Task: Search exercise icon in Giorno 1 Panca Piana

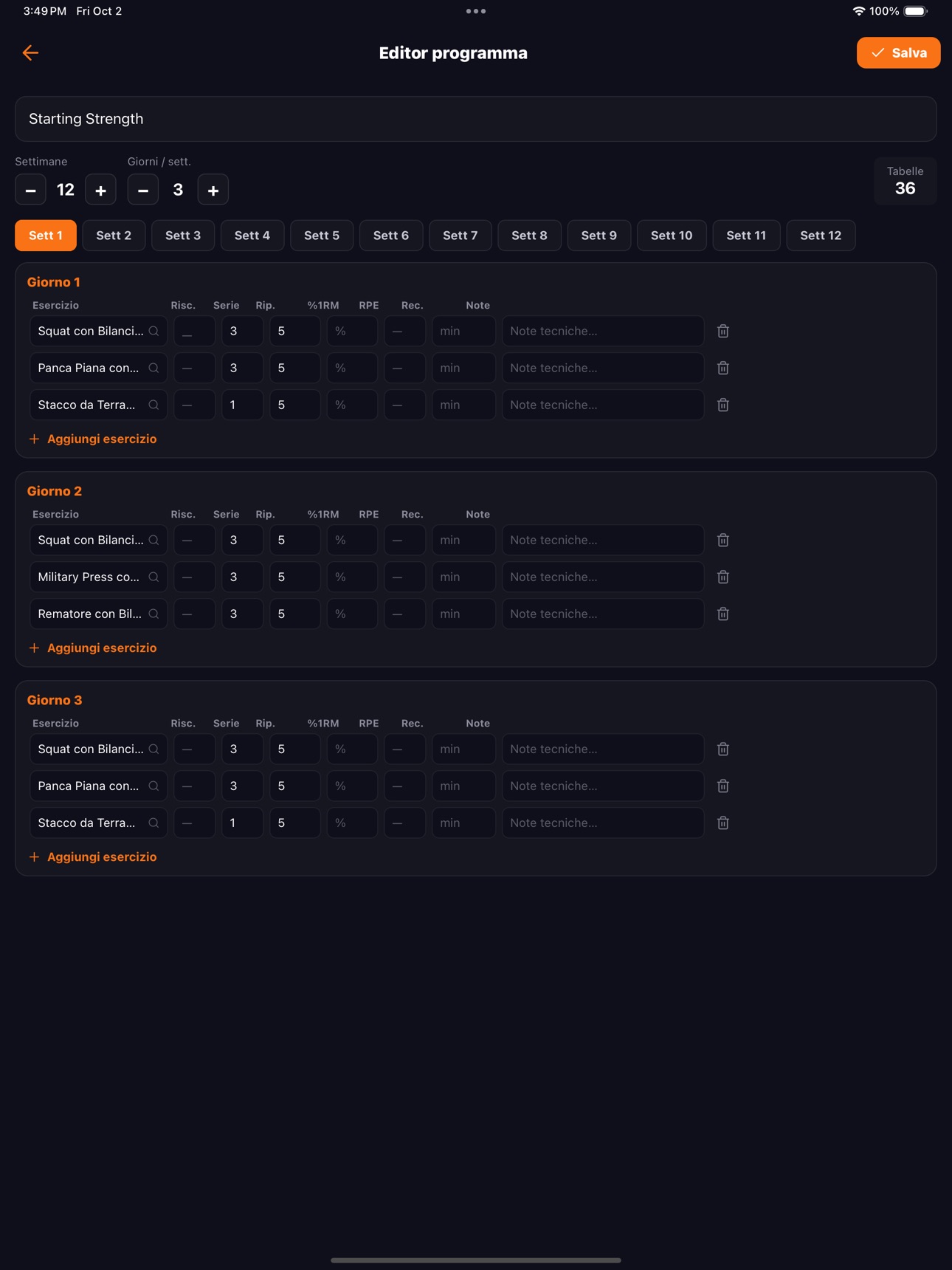Action: click(154, 368)
